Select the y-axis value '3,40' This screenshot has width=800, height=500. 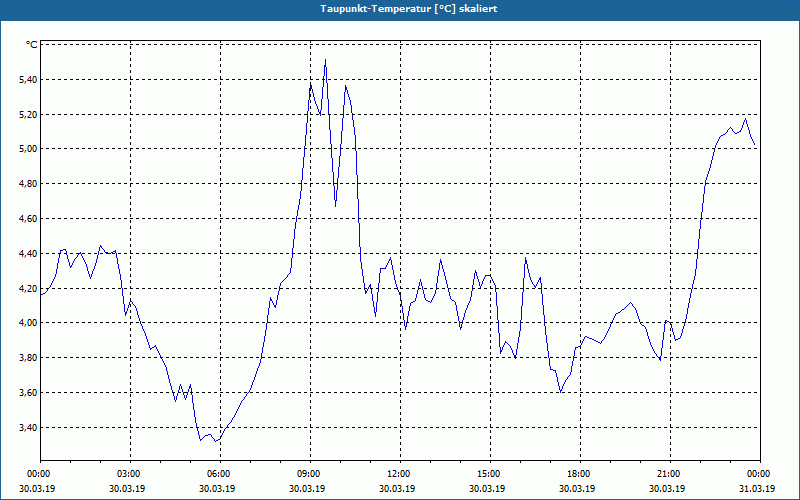(29, 428)
